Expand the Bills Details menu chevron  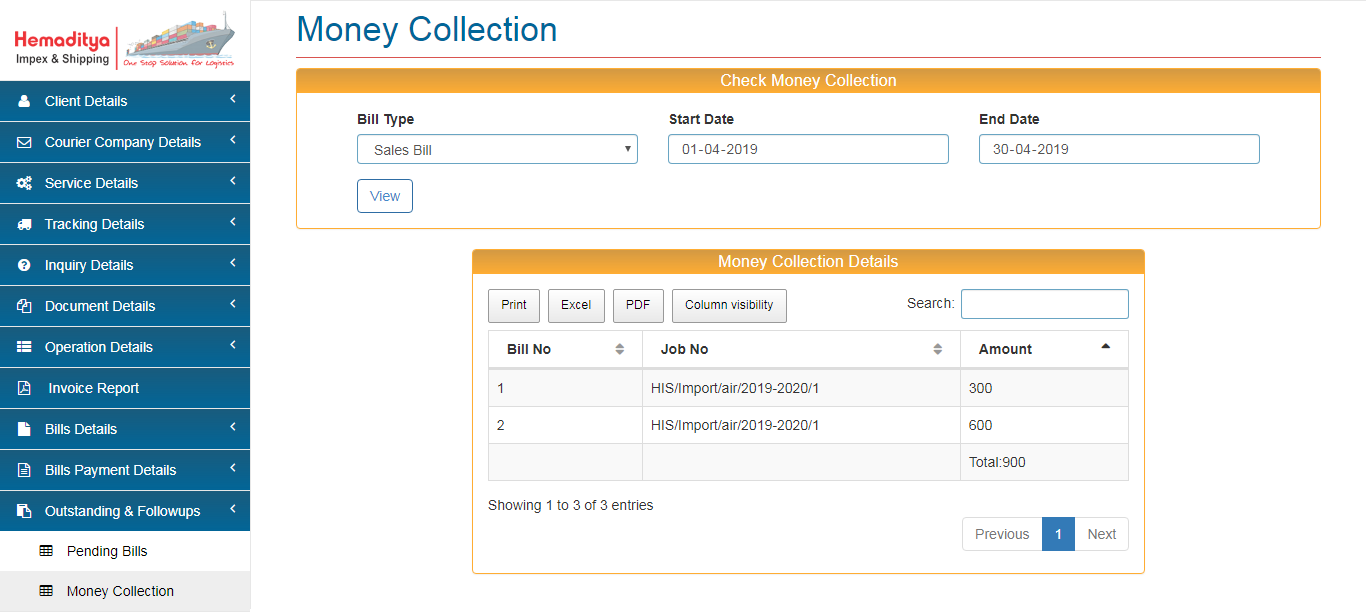tap(232, 427)
